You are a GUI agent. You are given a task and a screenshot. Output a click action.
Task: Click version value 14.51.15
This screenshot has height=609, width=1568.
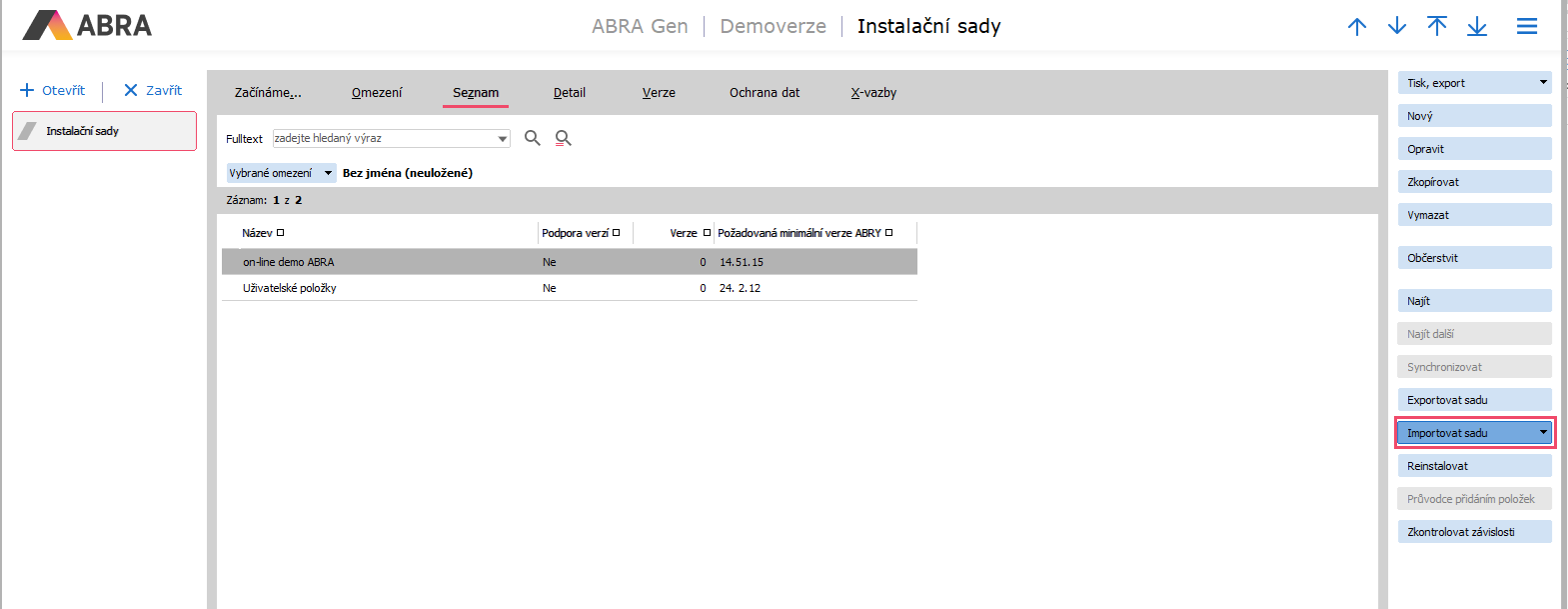coord(742,262)
